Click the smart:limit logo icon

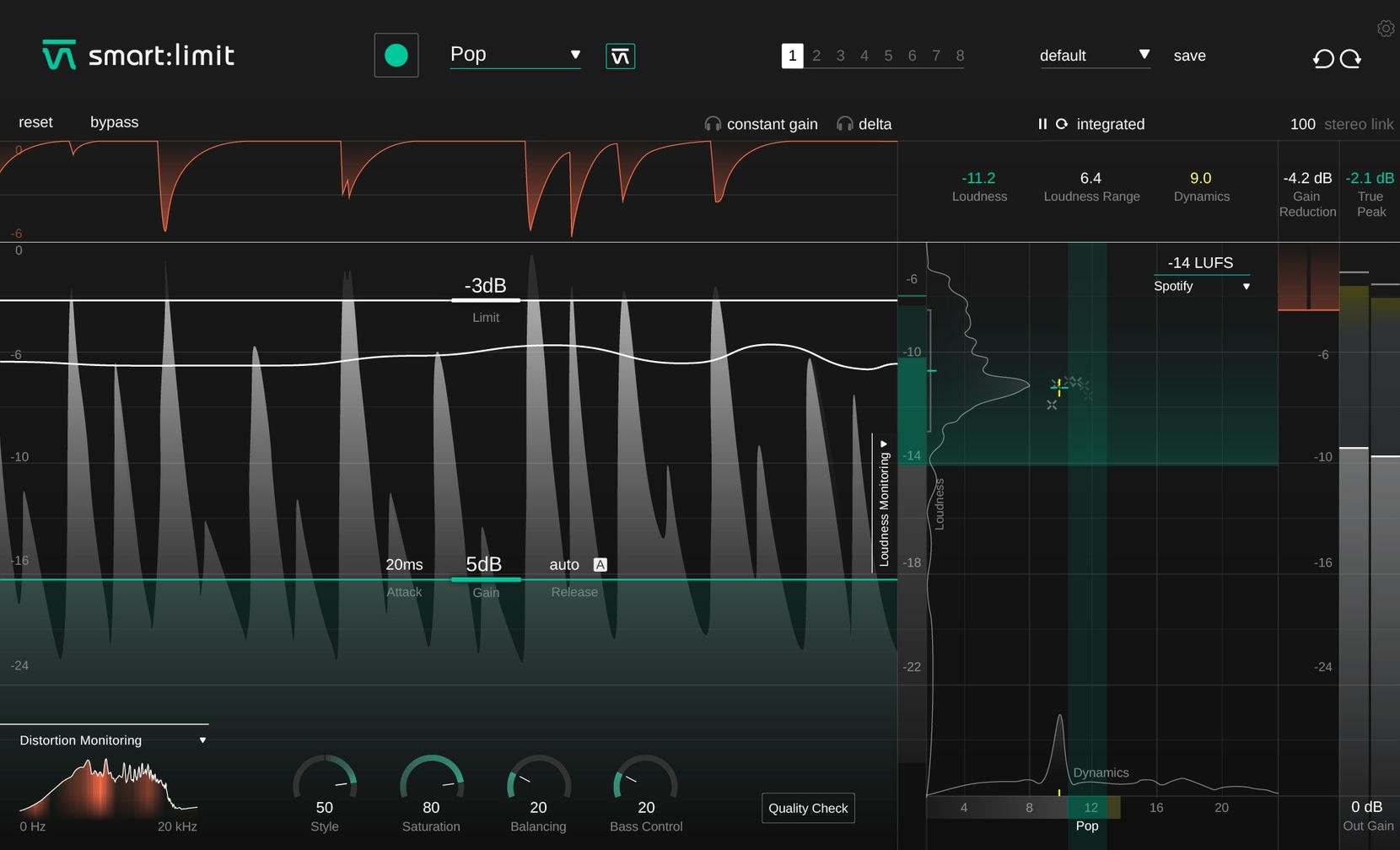59,54
